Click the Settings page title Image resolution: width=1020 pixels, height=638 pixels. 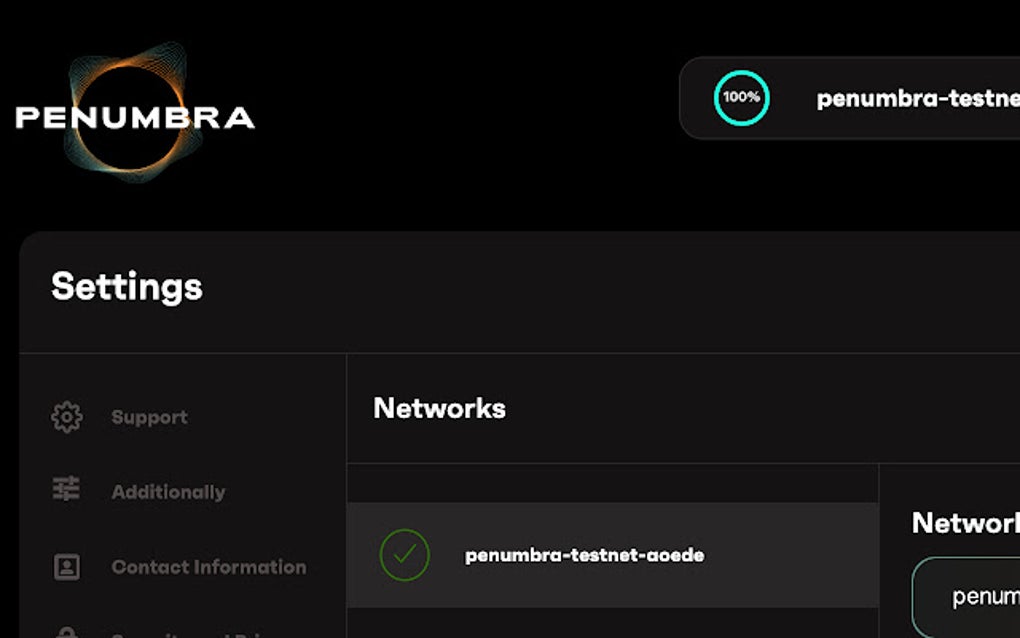127,287
